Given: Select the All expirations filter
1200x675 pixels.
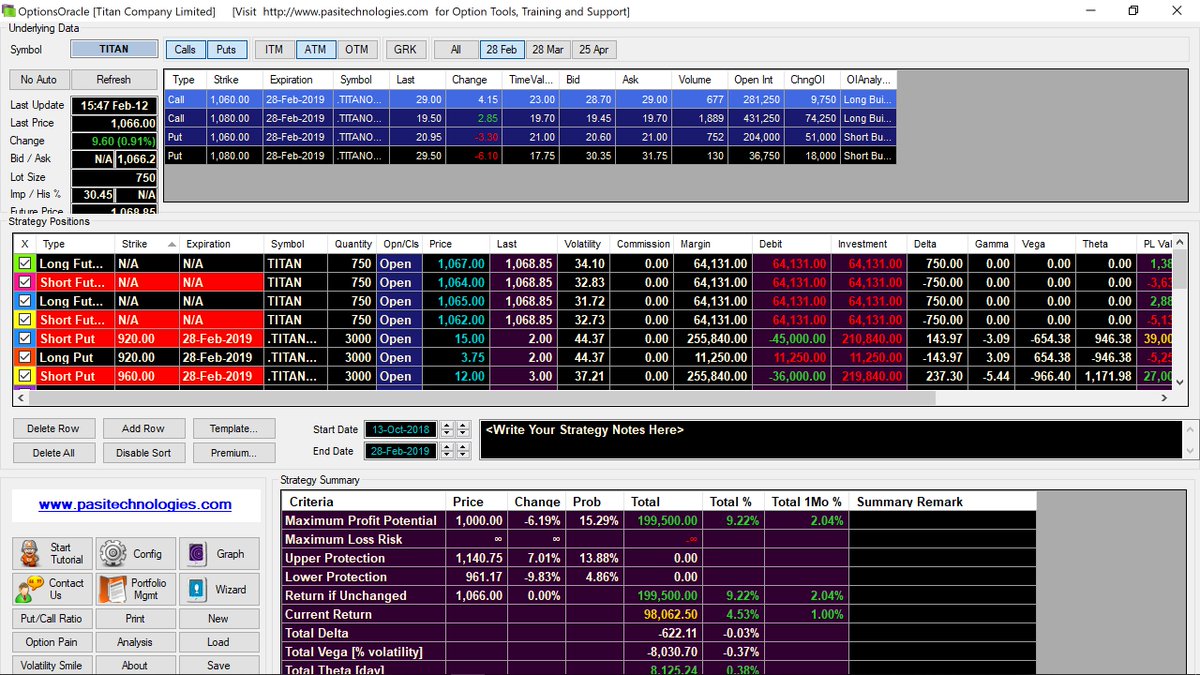Looking at the screenshot, I should [456, 49].
